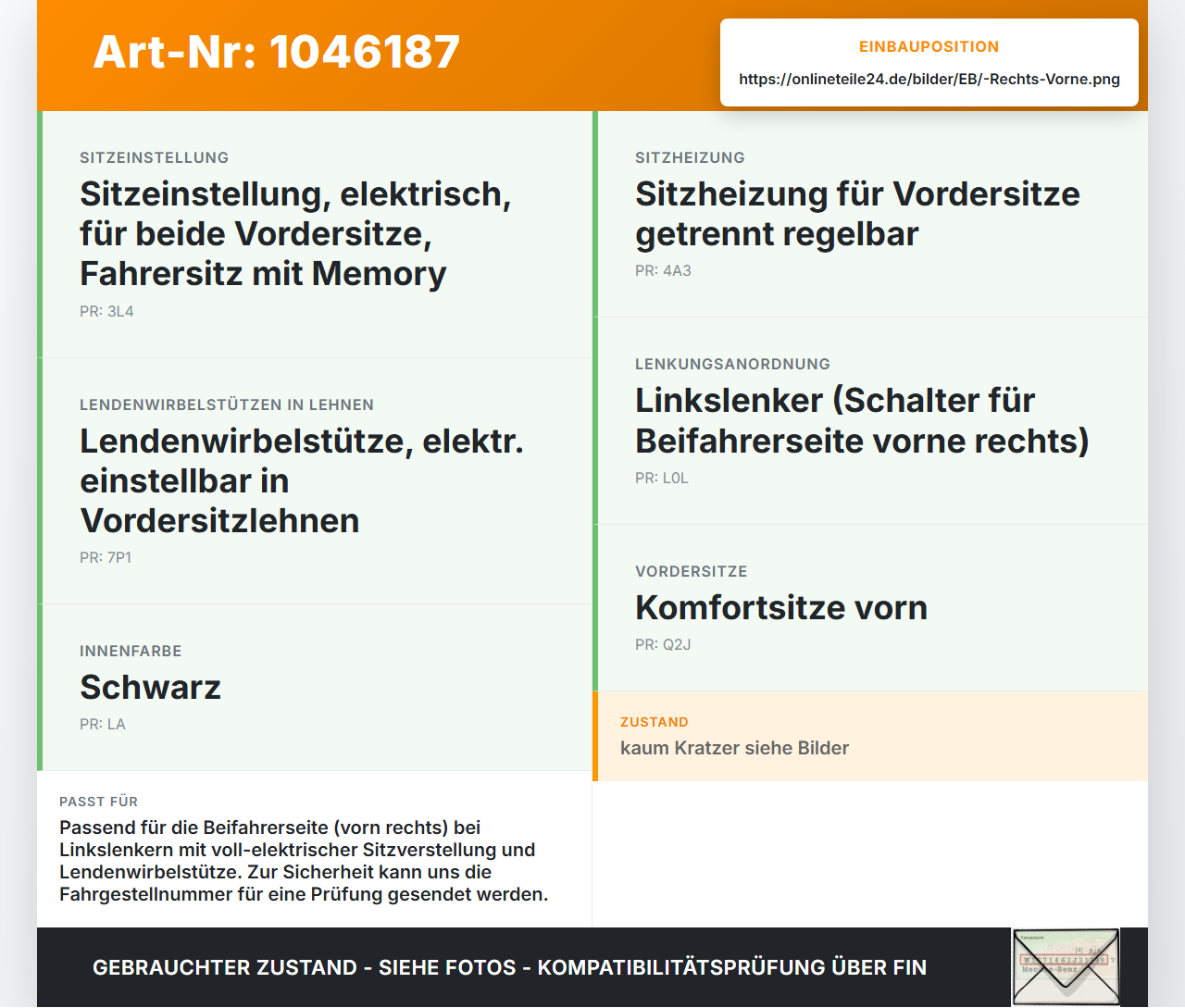The image size is (1185, 1008).
Task: Click the VORDERSITZE category label
Action: coord(692,571)
